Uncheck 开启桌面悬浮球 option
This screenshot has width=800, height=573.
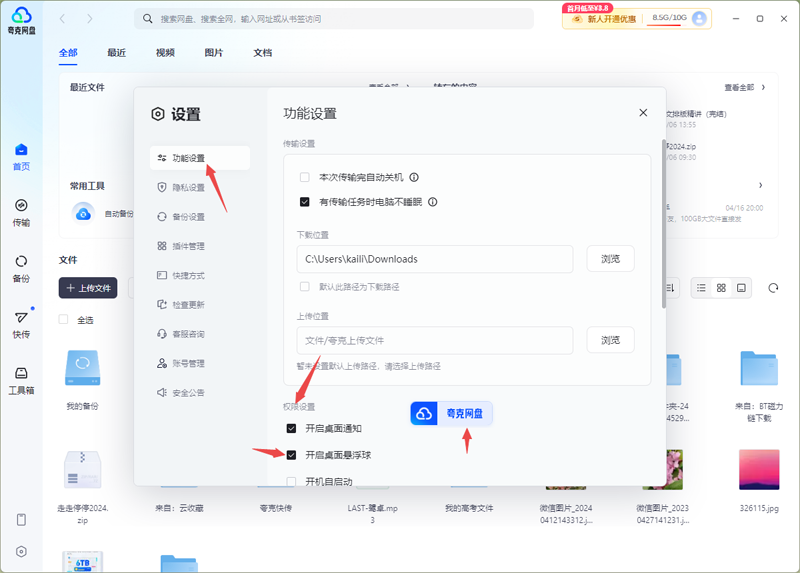pyautogui.click(x=292, y=455)
